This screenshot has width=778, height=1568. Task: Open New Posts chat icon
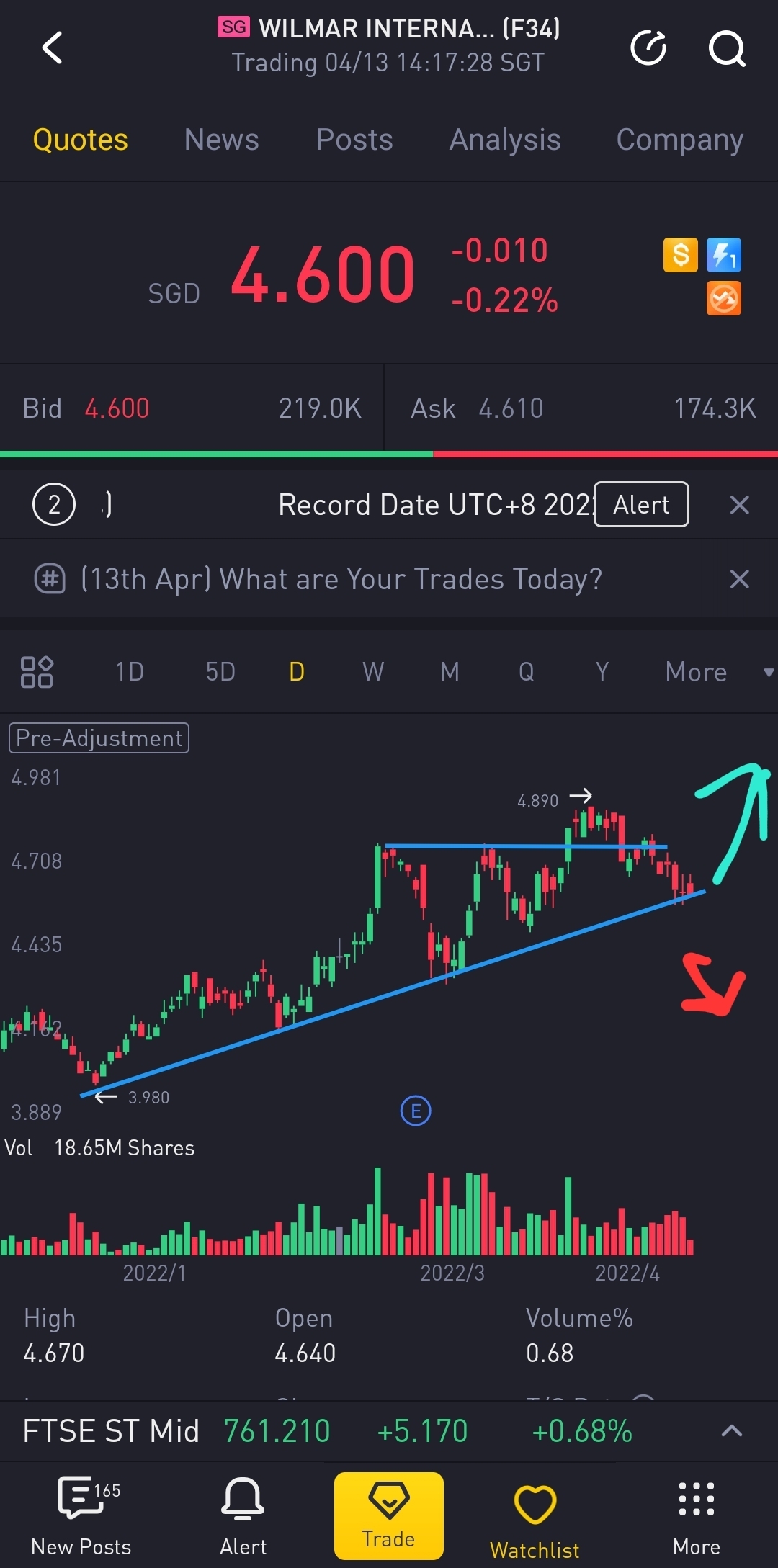81,1513
